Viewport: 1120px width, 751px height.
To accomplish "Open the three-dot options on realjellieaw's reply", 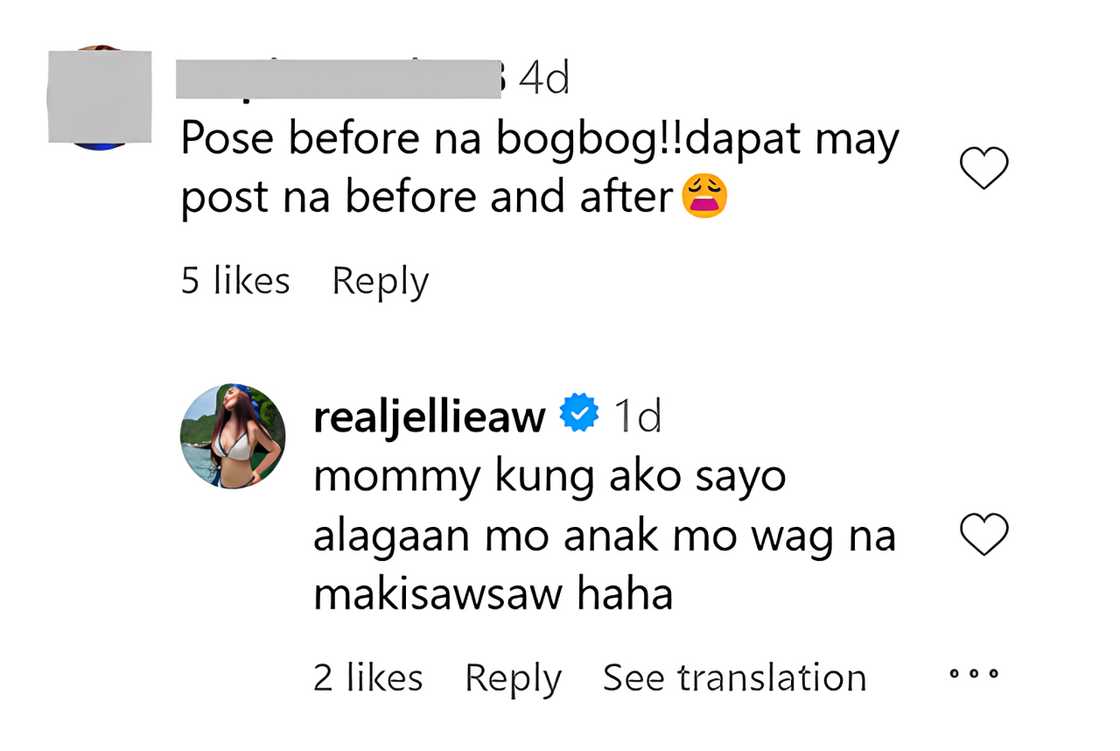I will [x=974, y=673].
